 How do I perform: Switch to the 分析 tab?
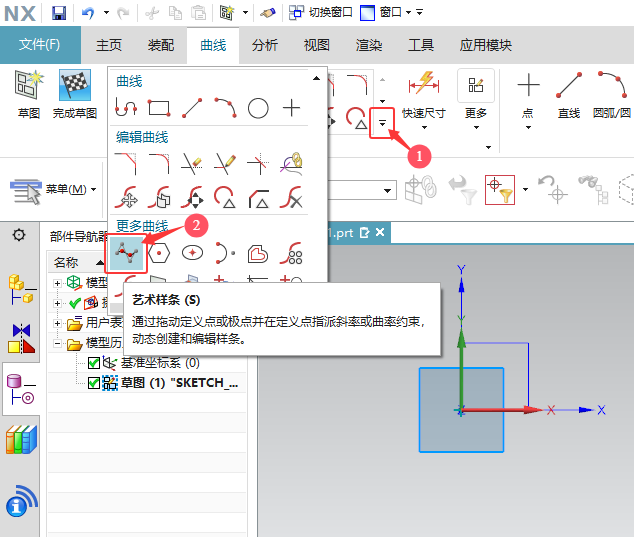click(265, 45)
